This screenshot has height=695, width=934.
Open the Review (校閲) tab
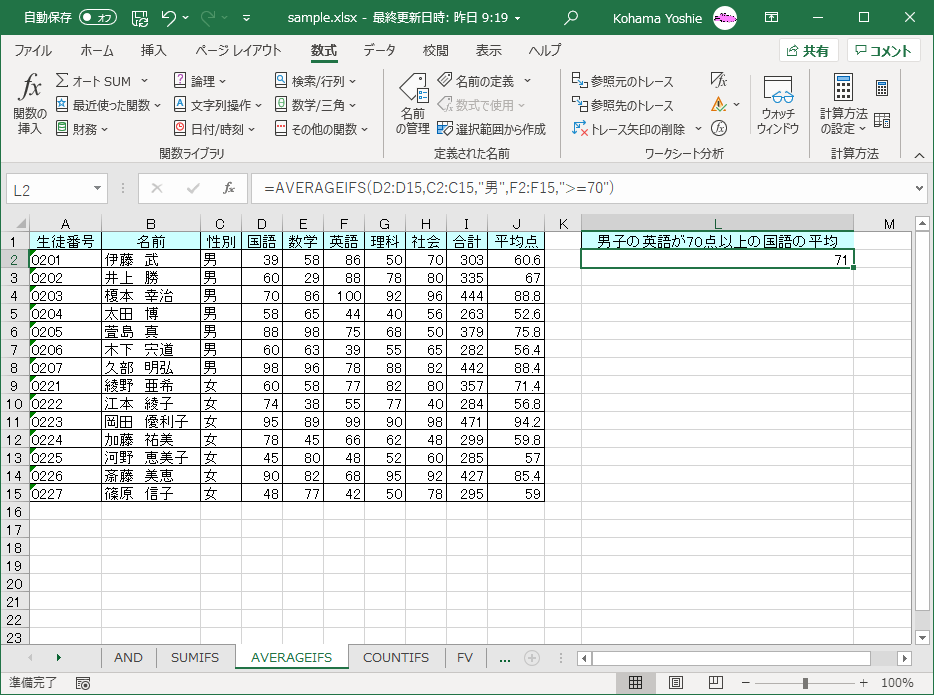point(435,51)
